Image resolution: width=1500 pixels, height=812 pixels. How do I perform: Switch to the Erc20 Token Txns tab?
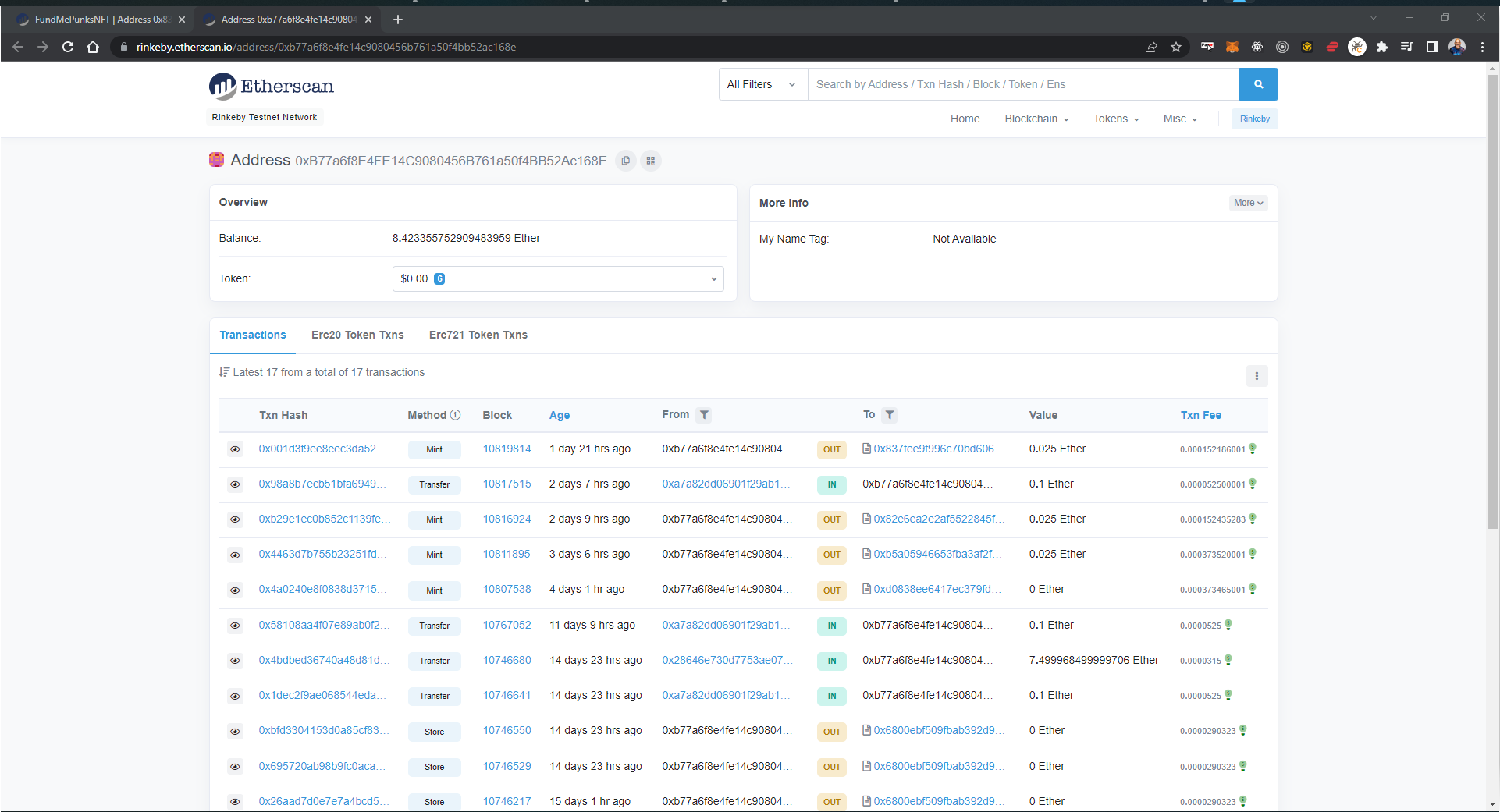coord(357,335)
